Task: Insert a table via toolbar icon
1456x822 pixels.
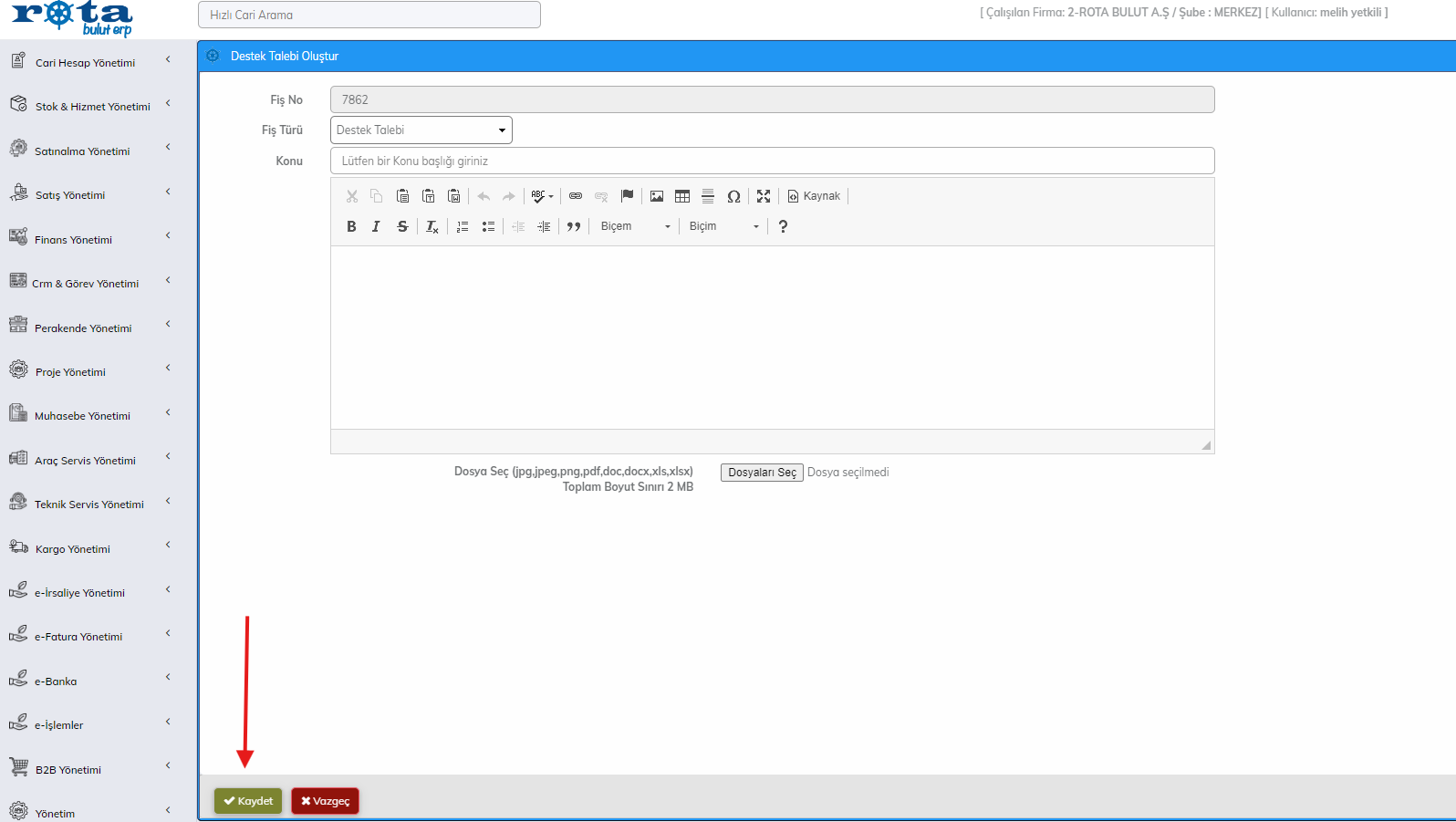Action: pyautogui.click(x=682, y=196)
